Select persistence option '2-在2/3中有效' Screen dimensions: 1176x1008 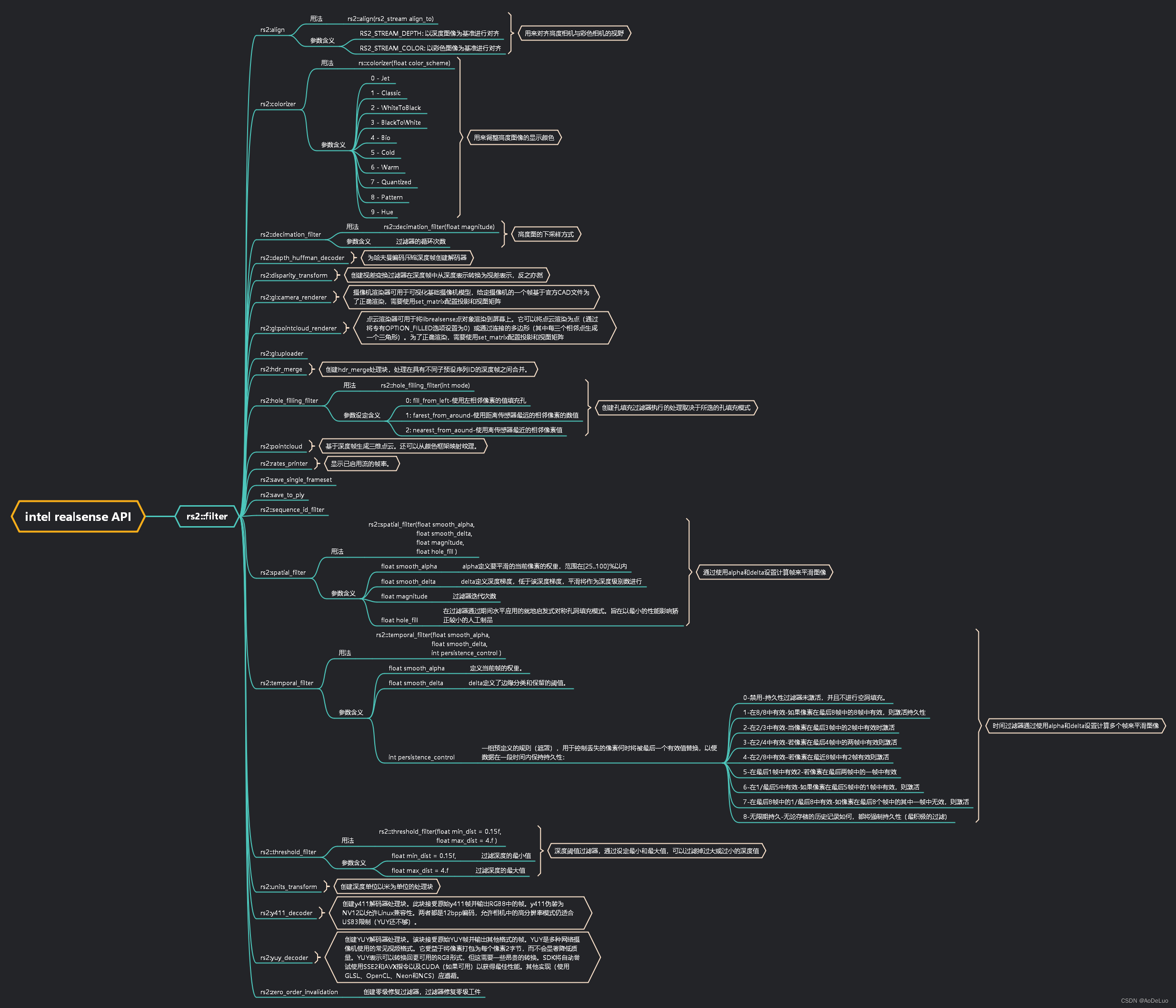pyautogui.click(x=819, y=728)
